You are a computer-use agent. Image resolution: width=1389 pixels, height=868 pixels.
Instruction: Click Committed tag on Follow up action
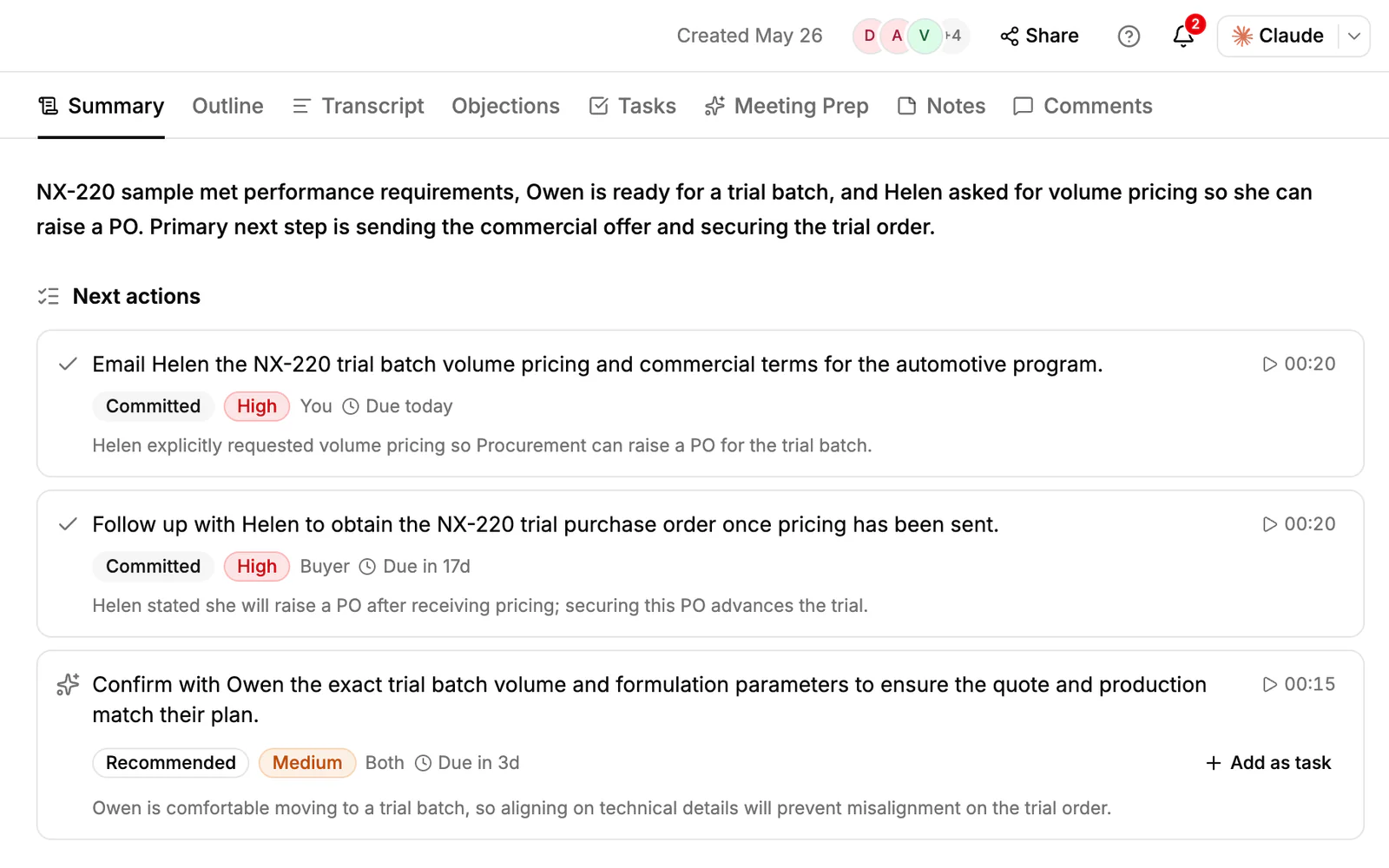point(153,567)
